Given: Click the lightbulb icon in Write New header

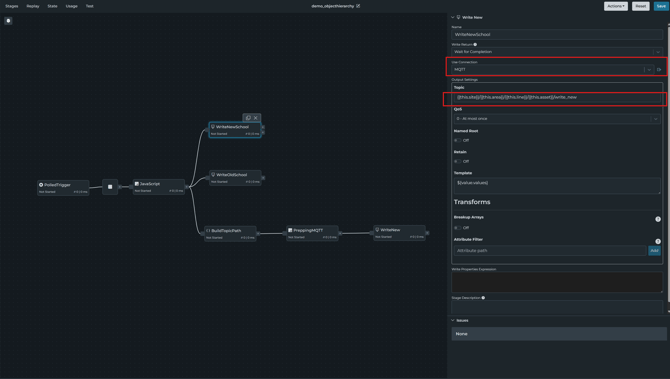Looking at the screenshot, I should click(x=458, y=18).
